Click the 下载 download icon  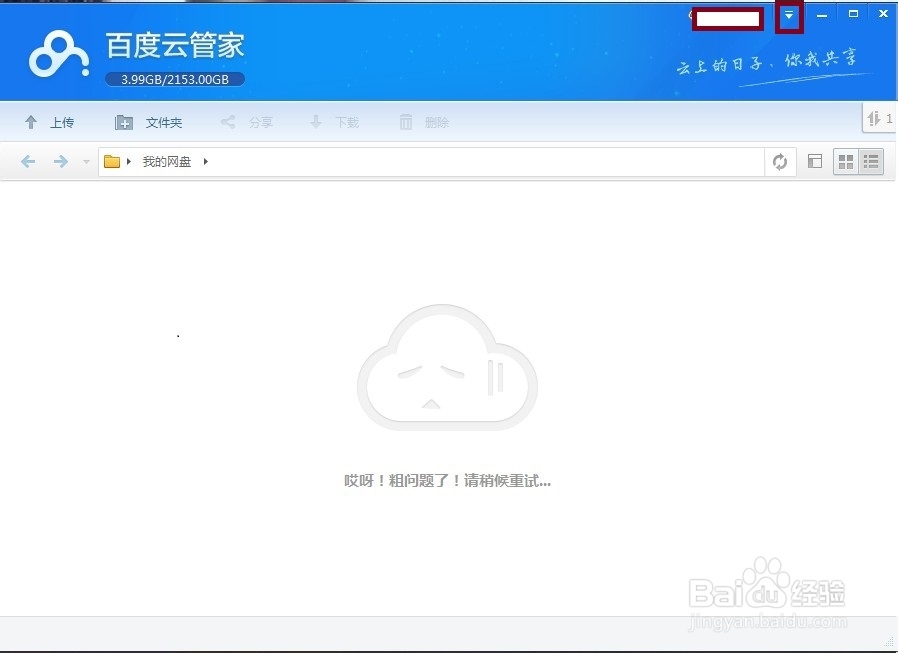(317, 122)
